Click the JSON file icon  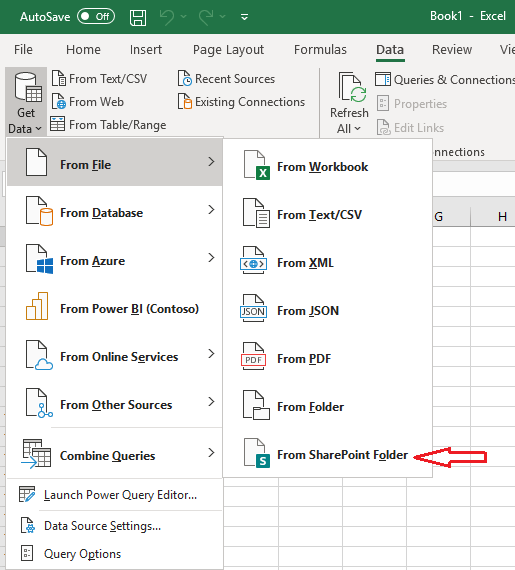[x=254, y=309]
